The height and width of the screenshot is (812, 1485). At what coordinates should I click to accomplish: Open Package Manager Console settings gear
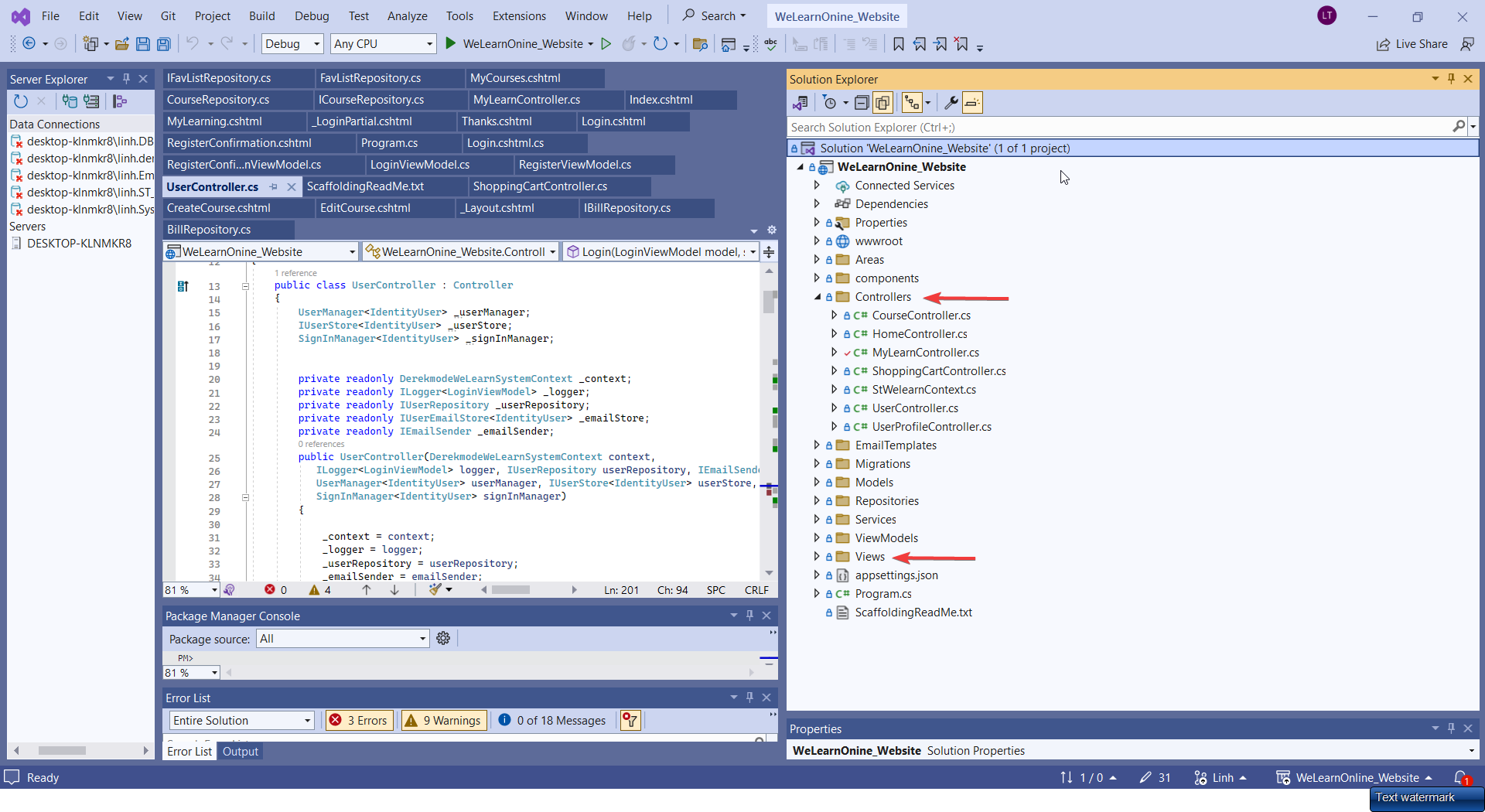click(443, 638)
